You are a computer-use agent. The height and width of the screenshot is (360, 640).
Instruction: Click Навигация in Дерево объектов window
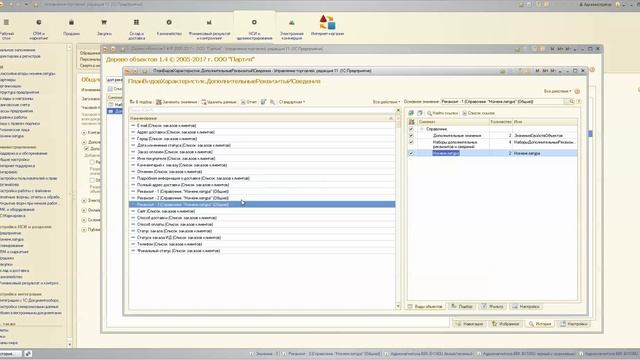(470, 324)
